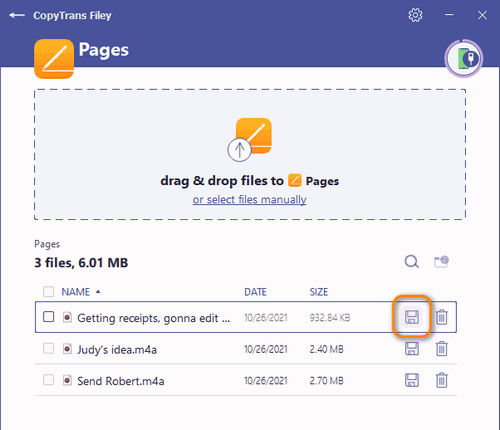Image resolution: width=500 pixels, height=430 pixels.
Task: Select the 'Send Robert.m4a' filename
Action: click(x=121, y=381)
